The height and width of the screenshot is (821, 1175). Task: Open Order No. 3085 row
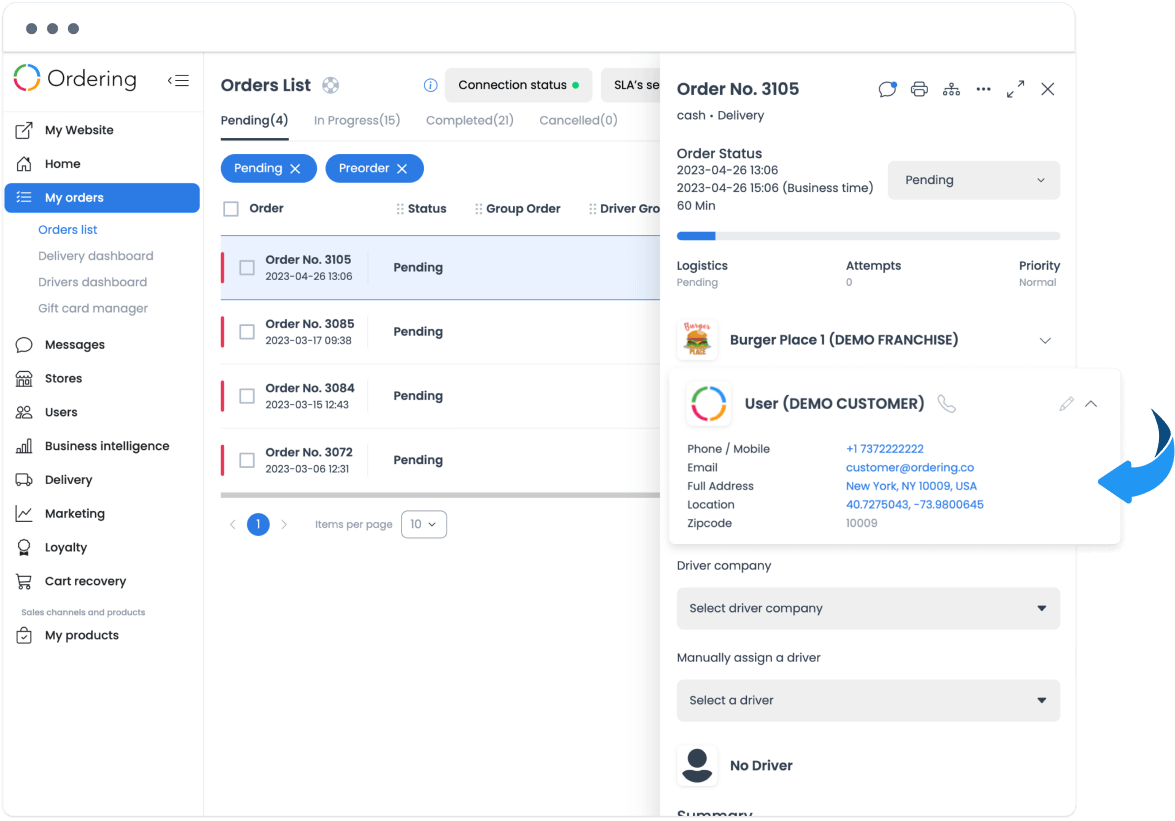pos(440,332)
